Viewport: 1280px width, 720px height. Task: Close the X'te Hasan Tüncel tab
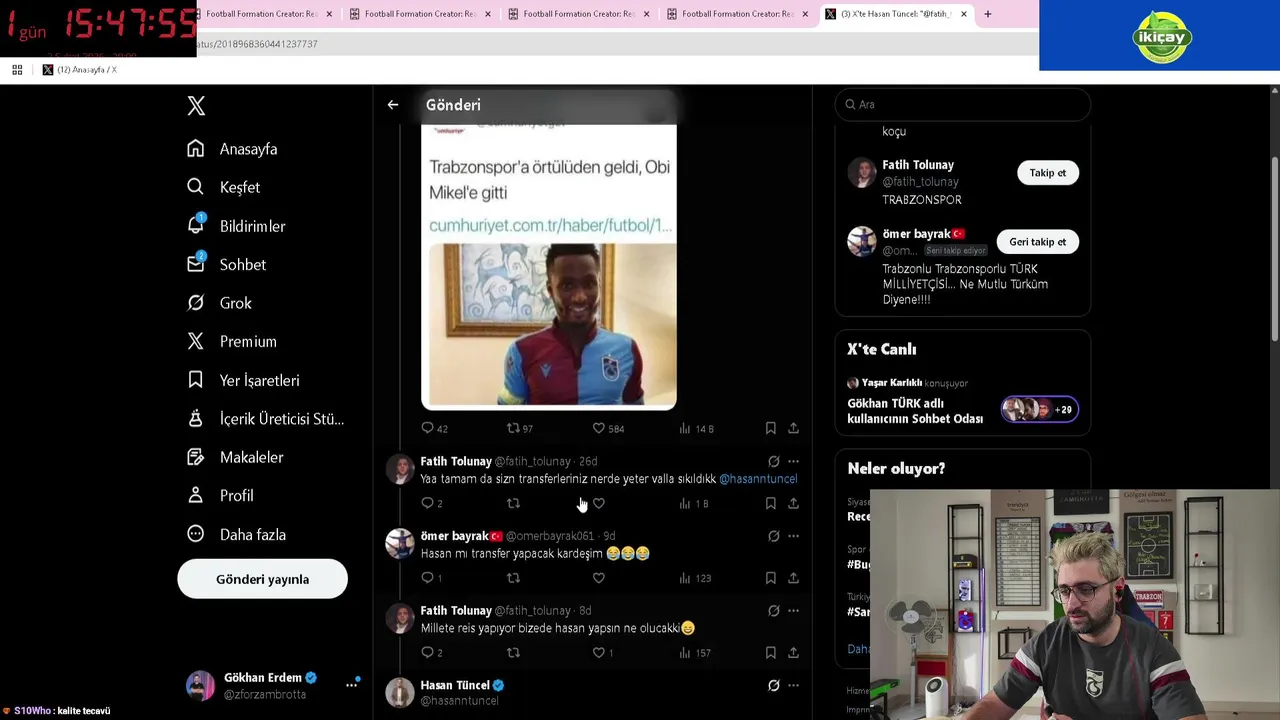click(x=963, y=14)
